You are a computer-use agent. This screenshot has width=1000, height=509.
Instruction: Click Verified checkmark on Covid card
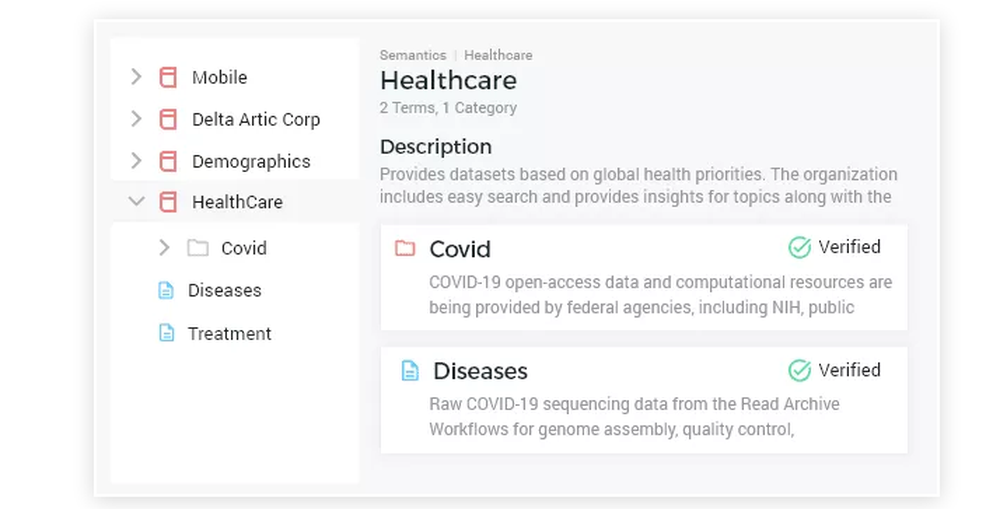[799, 247]
